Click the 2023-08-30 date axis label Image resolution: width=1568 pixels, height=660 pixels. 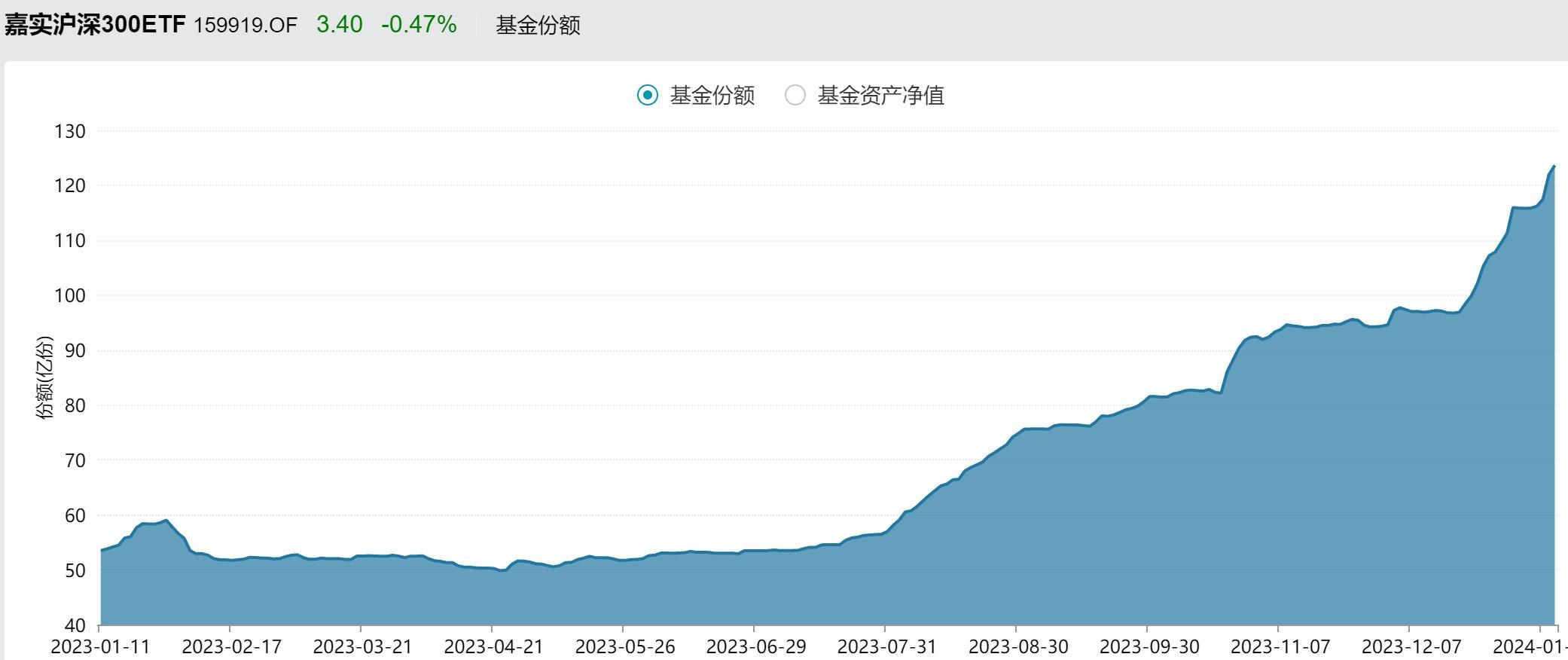click(1018, 646)
